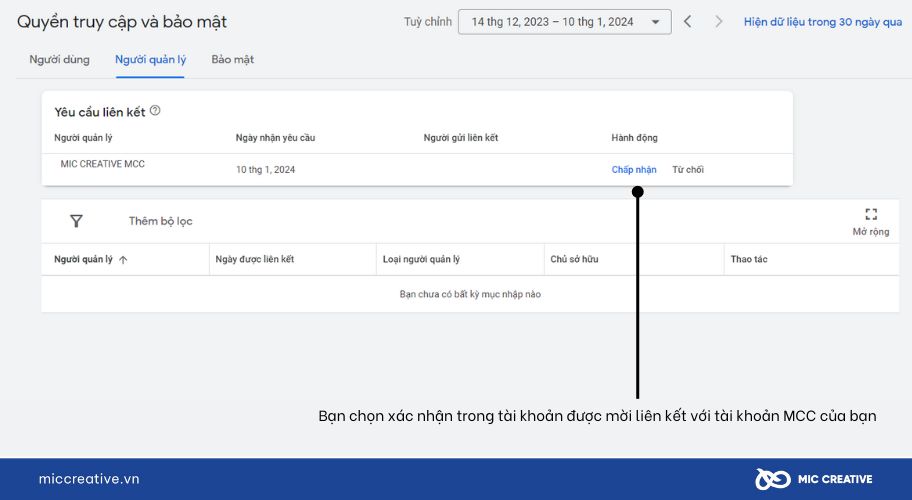Click Người gửi liên kết column label
The image size is (912, 500).
click(461, 138)
